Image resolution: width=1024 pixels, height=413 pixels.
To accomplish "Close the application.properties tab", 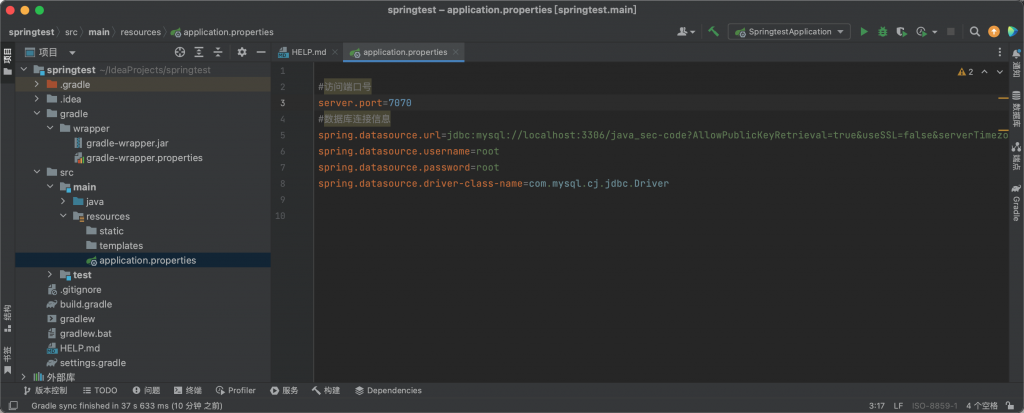I will [456, 52].
